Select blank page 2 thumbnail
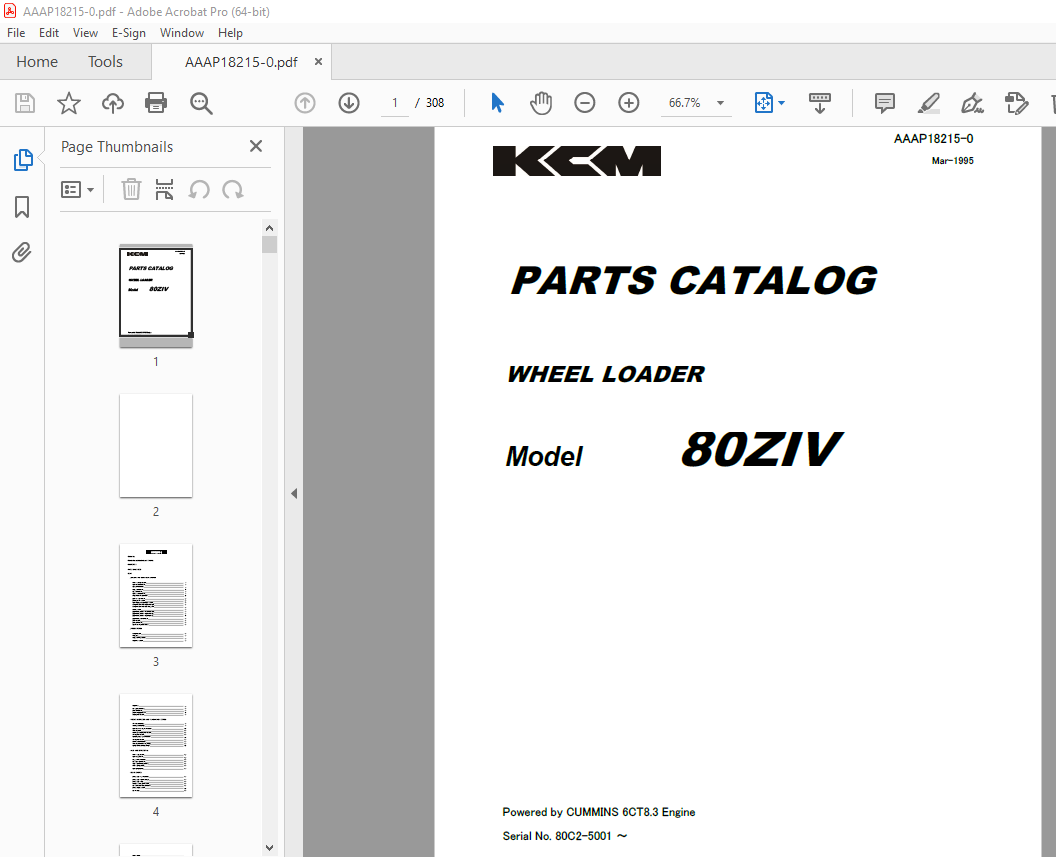1056x857 pixels. coord(156,446)
